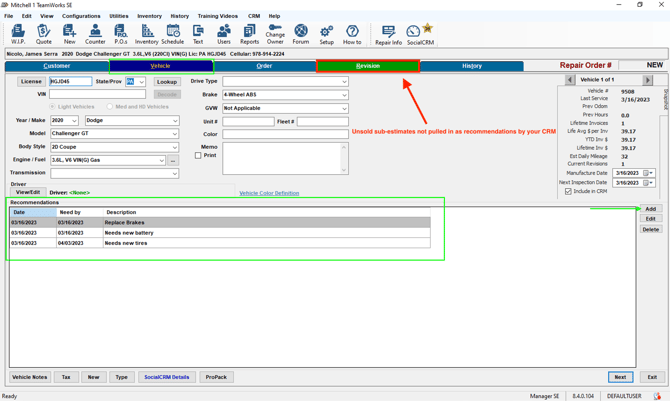The height and width of the screenshot is (401, 670).
Task: Toggle the Memo Print checkbox
Action: tap(198, 156)
